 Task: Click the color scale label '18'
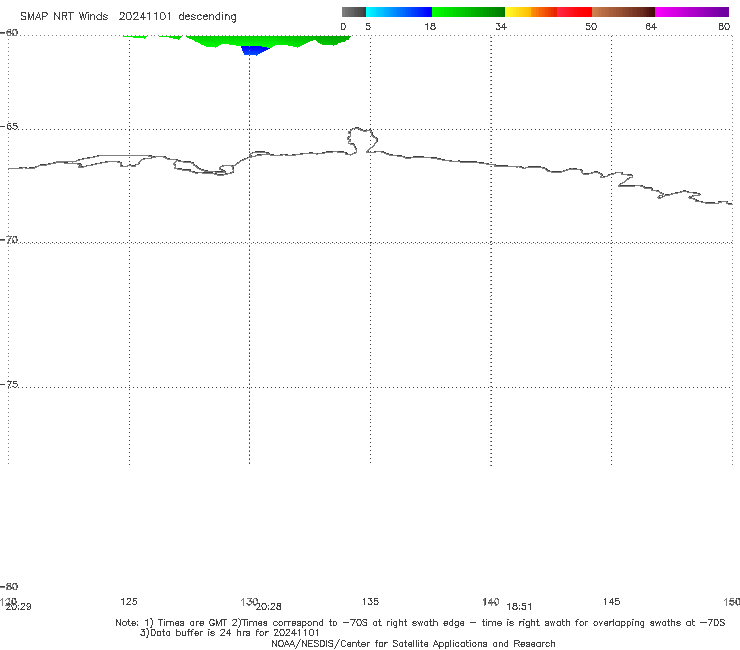point(430,26)
